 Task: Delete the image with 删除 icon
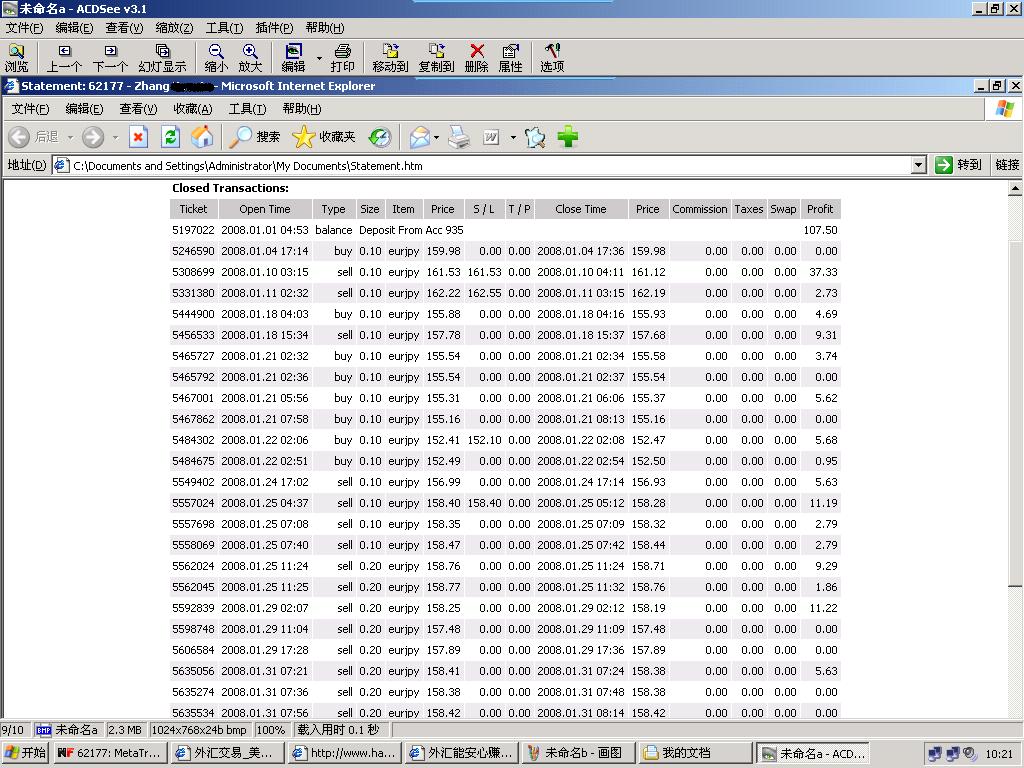click(477, 58)
